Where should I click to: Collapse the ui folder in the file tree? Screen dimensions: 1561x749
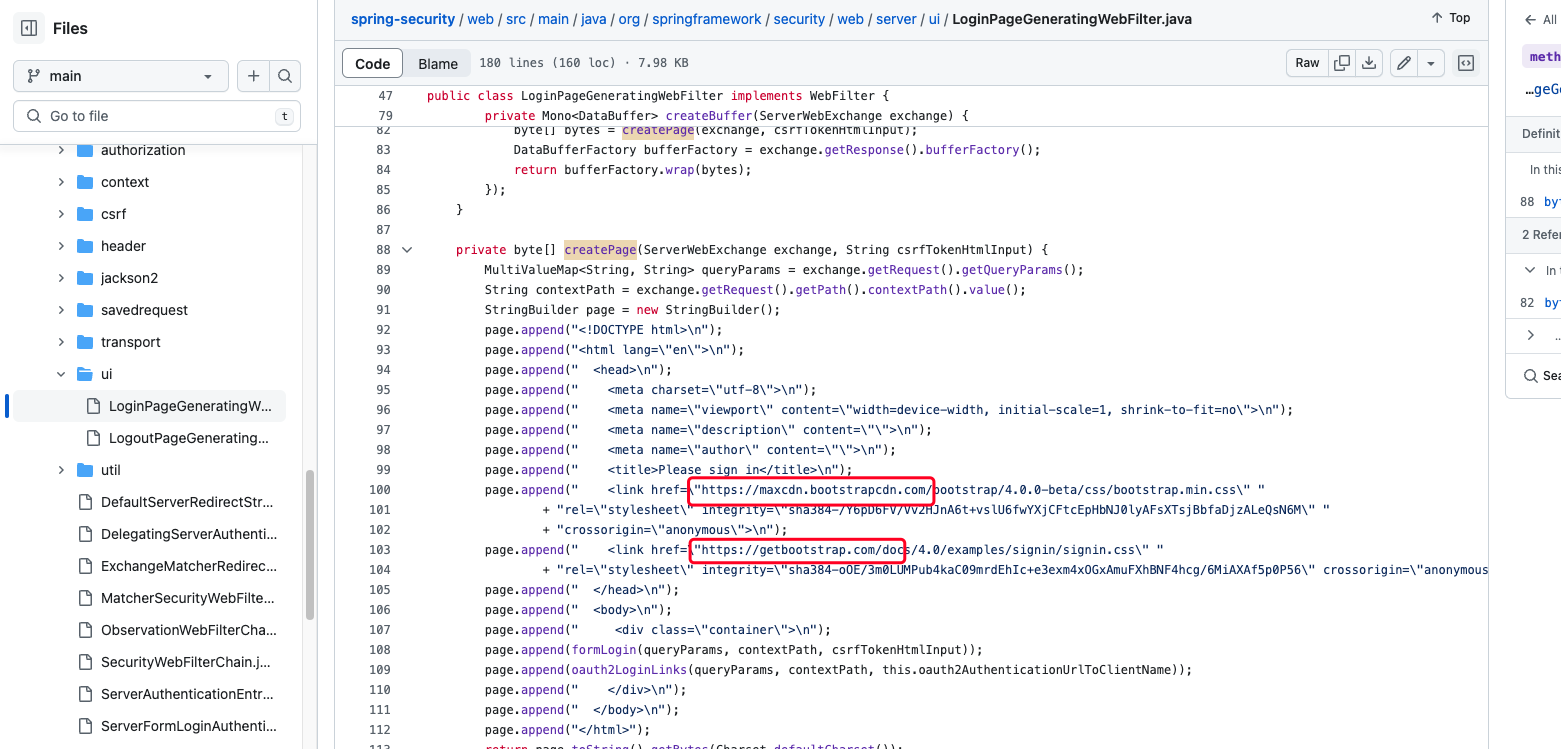pos(60,373)
